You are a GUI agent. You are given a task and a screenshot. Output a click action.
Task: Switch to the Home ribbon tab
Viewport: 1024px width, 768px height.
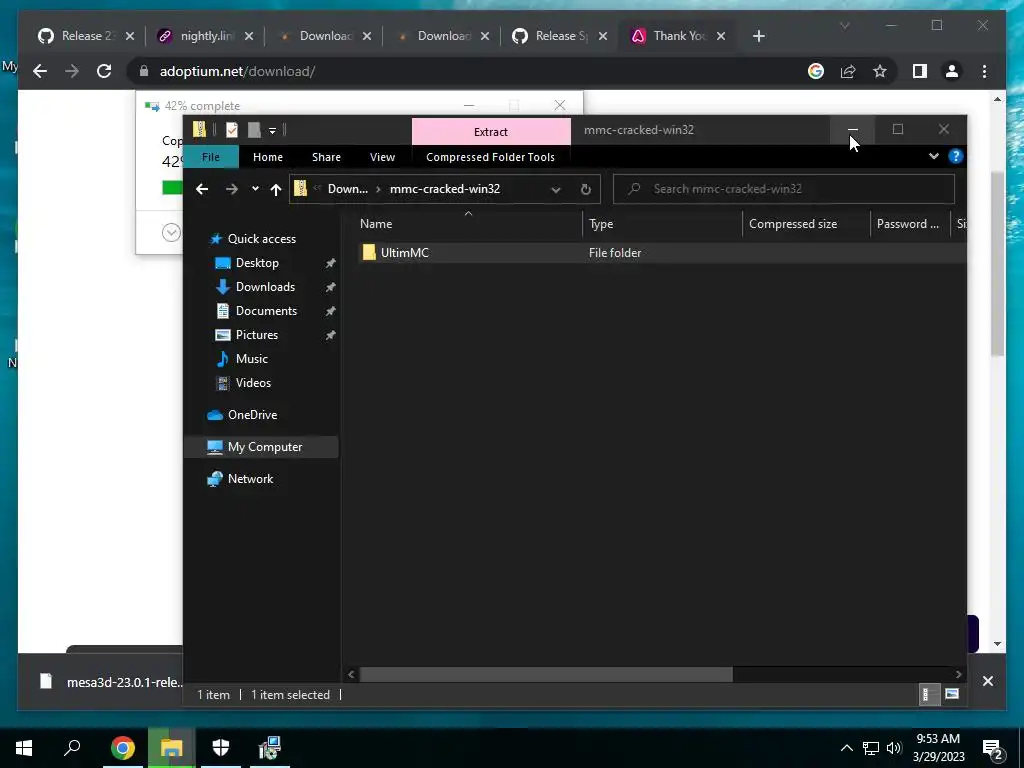[268, 157]
